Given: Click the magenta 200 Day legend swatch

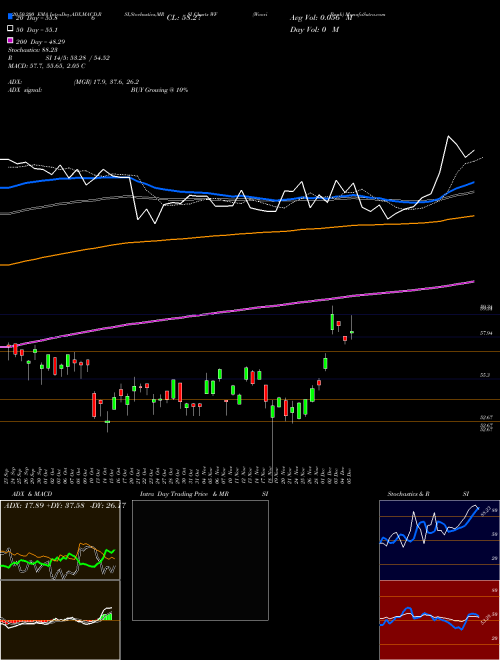Looking at the screenshot, I should (x=10, y=40).
